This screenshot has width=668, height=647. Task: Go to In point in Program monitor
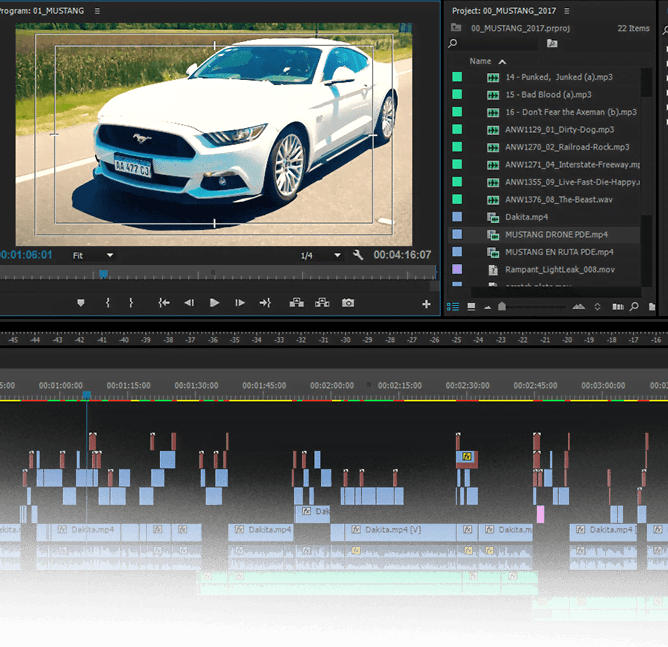point(164,303)
